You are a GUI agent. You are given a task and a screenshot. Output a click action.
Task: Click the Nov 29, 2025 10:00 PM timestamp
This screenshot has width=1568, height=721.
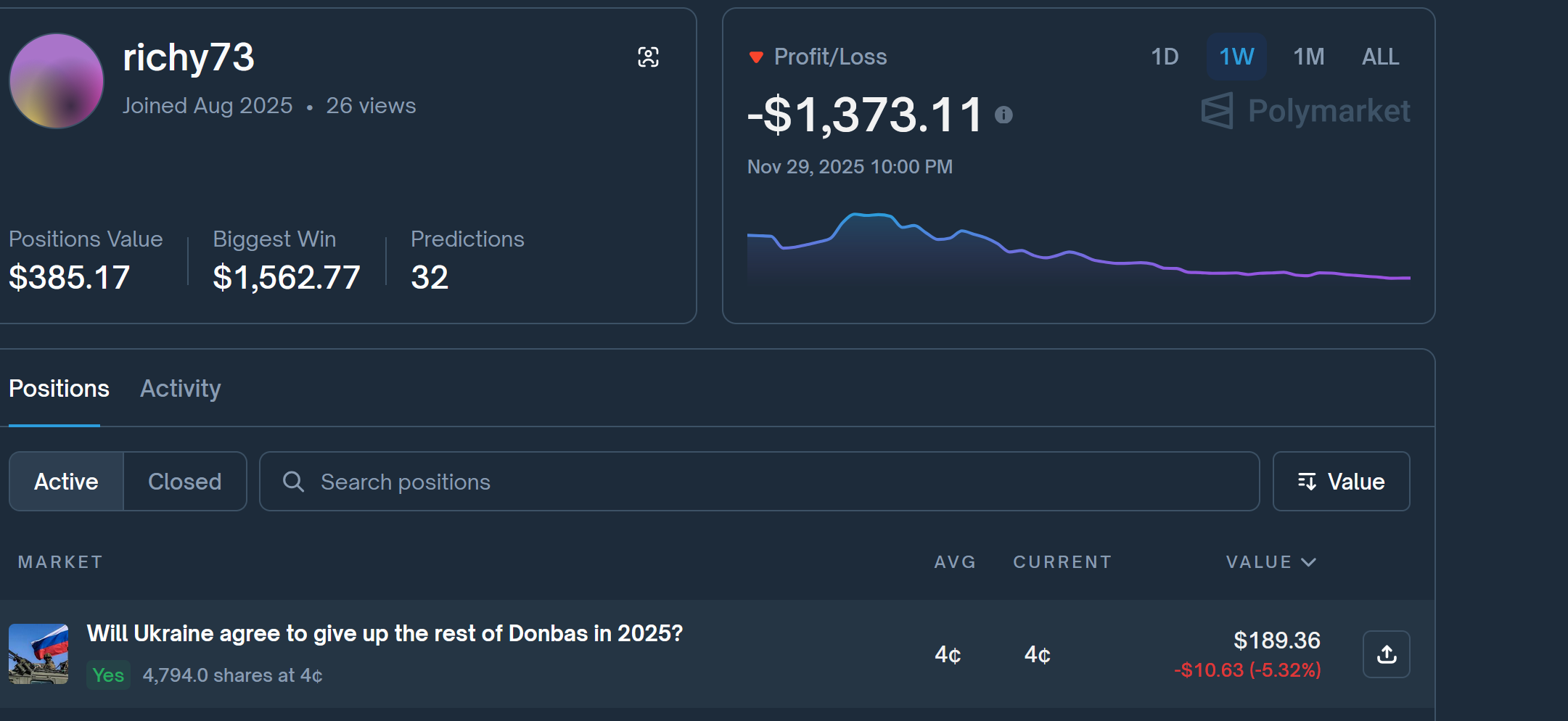click(850, 167)
